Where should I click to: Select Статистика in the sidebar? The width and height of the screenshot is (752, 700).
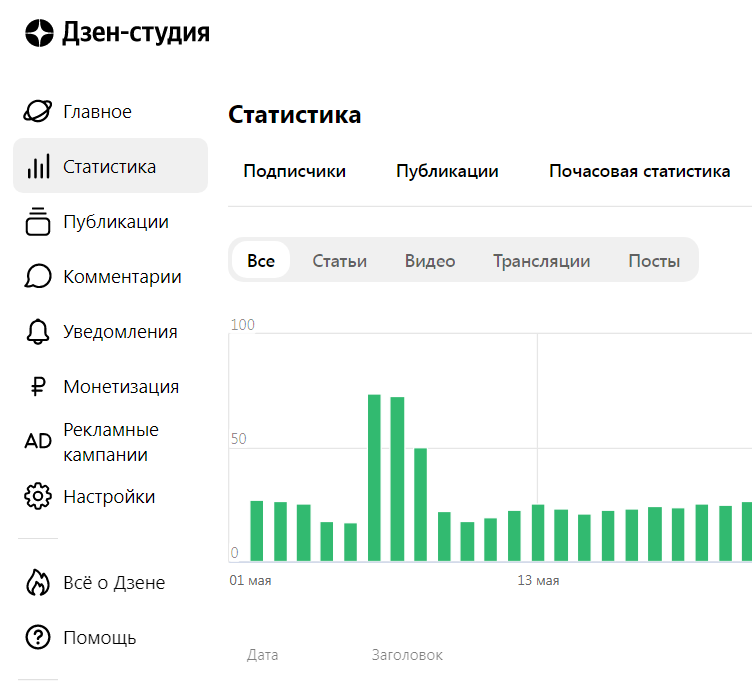coord(110,166)
